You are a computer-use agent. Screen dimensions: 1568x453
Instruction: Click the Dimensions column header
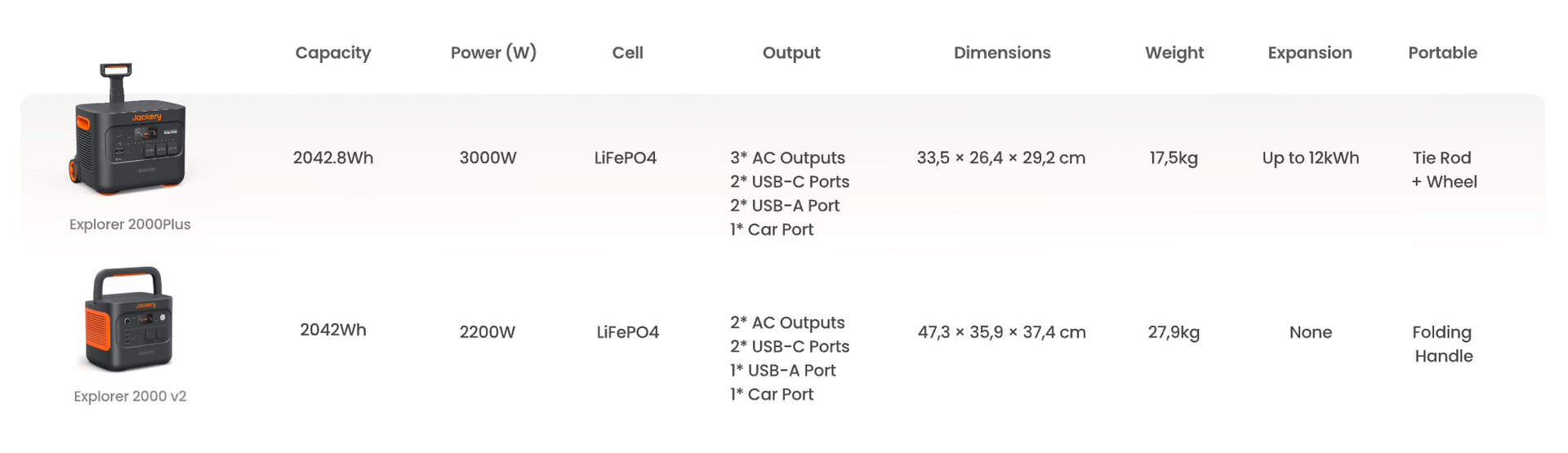pos(1002,53)
